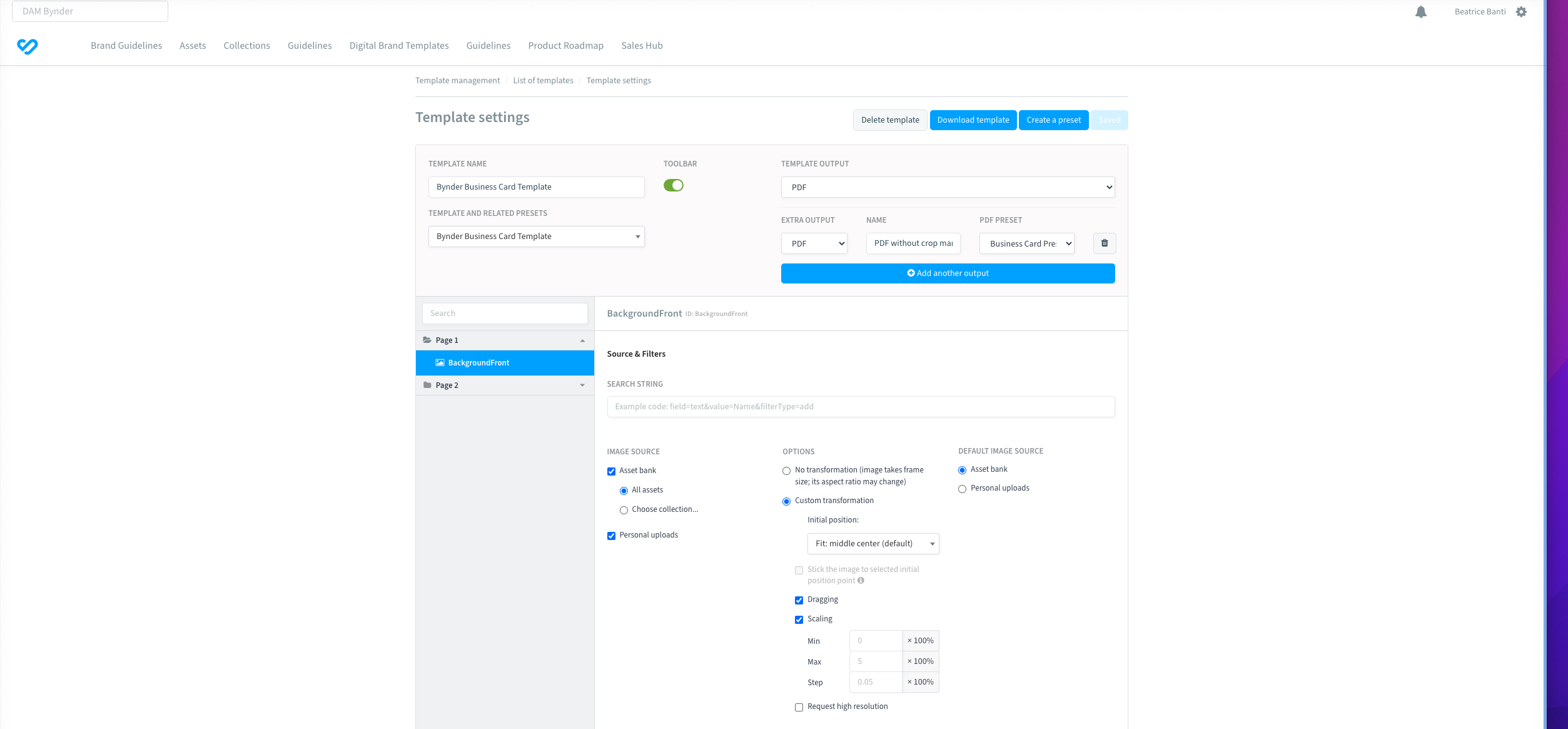
Task: Click Create a preset button
Action: point(1054,120)
